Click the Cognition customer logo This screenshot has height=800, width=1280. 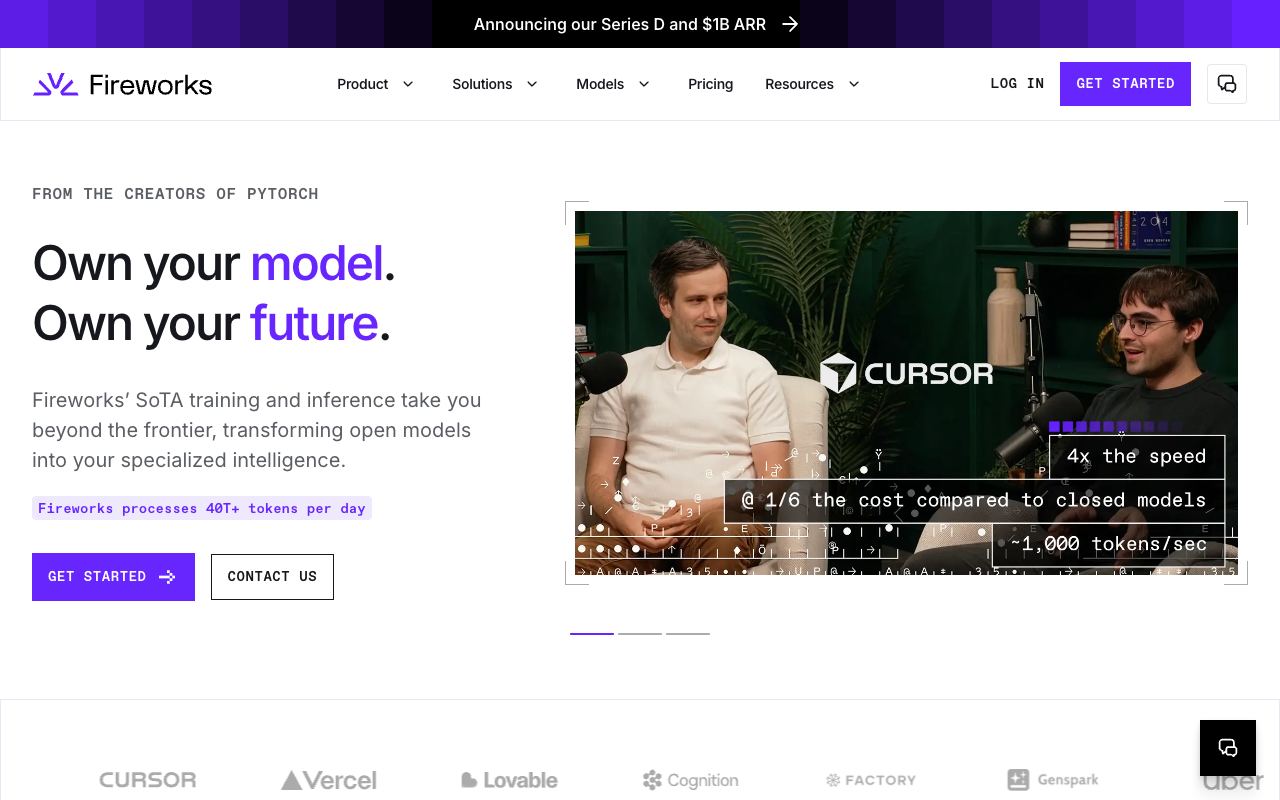[x=690, y=780]
